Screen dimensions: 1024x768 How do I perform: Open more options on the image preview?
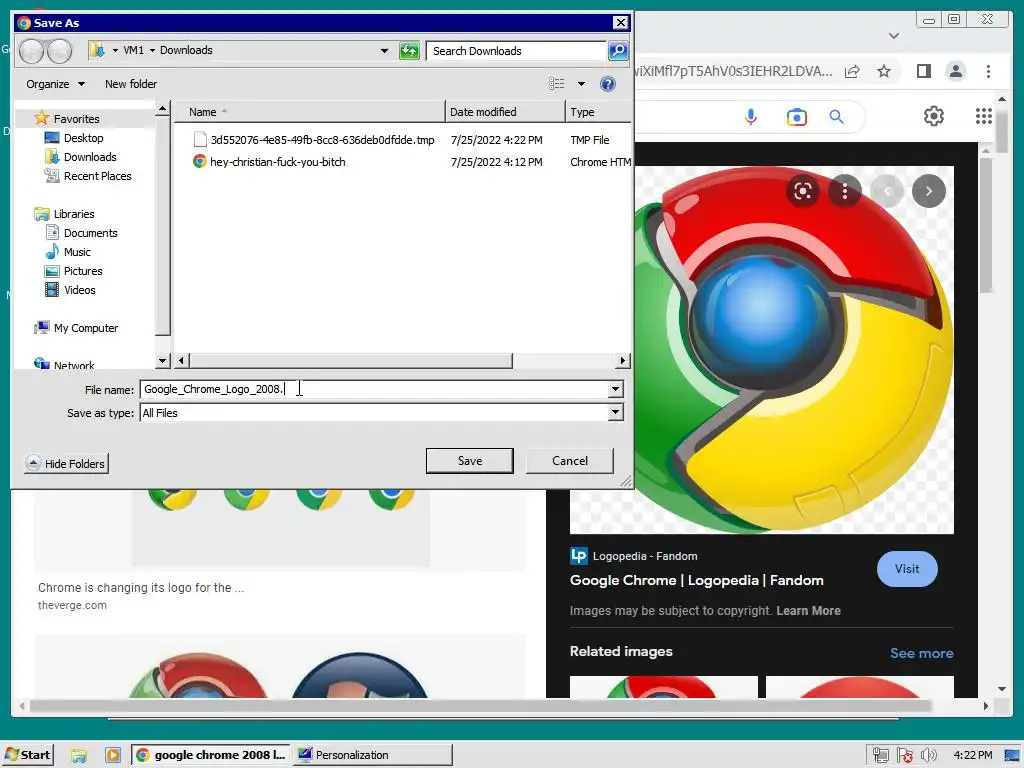(844, 191)
